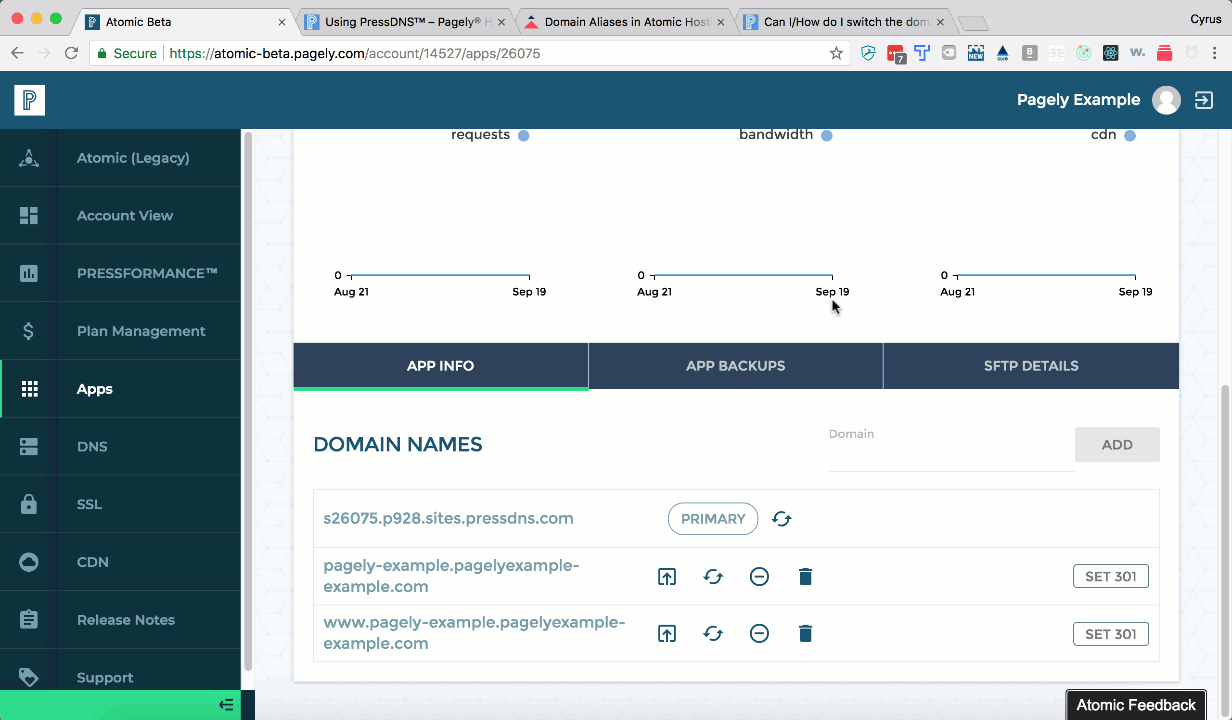Refresh the s26075.p928.sites.pressdns.com domain
The height and width of the screenshot is (720, 1232).
coord(782,519)
